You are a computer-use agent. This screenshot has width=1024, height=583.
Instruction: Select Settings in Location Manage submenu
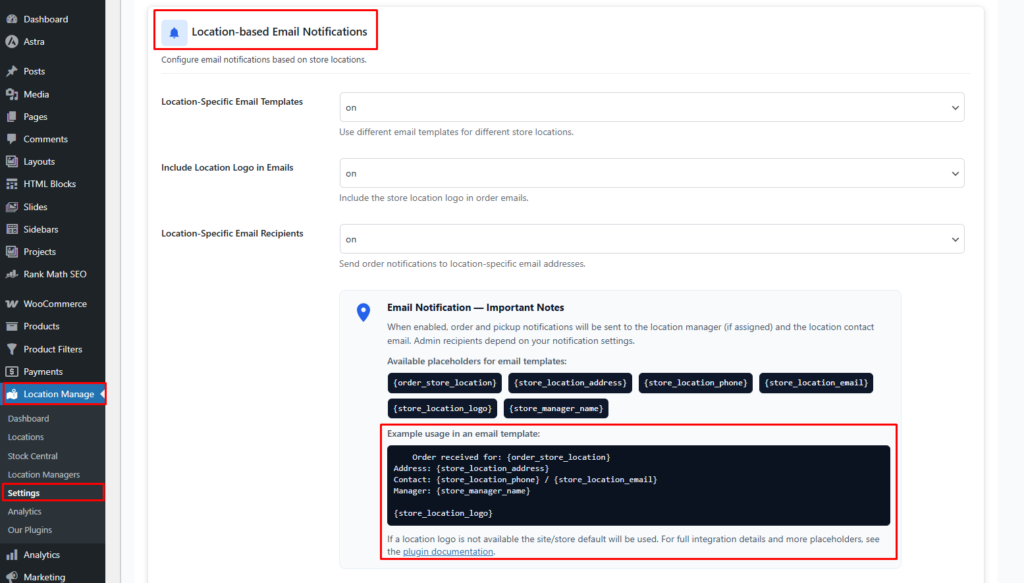pyautogui.click(x=25, y=493)
